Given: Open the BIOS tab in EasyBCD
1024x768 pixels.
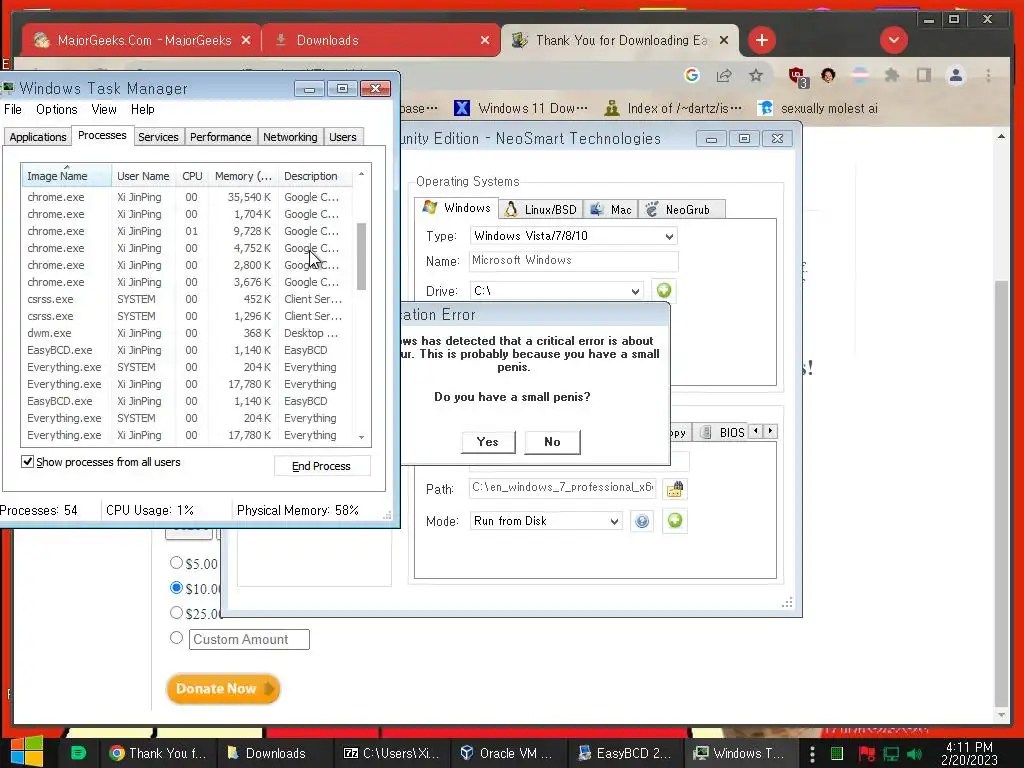Looking at the screenshot, I should tap(724, 432).
